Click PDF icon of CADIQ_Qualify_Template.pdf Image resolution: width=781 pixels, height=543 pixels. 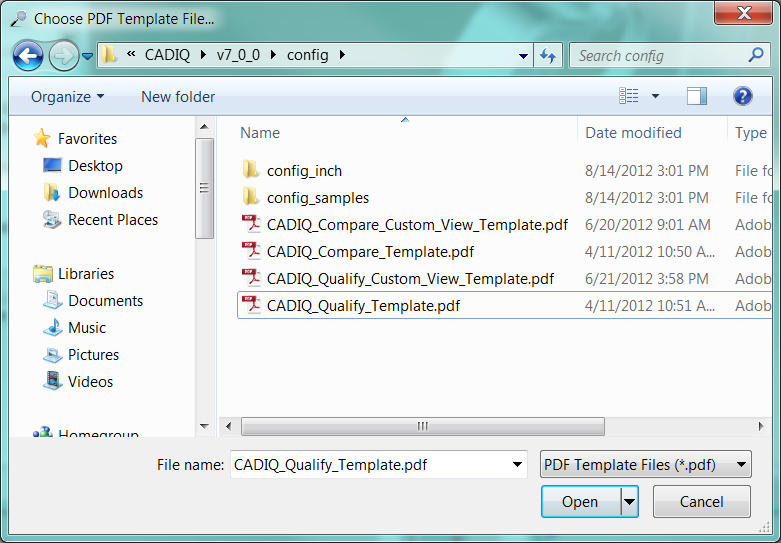point(251,304)
